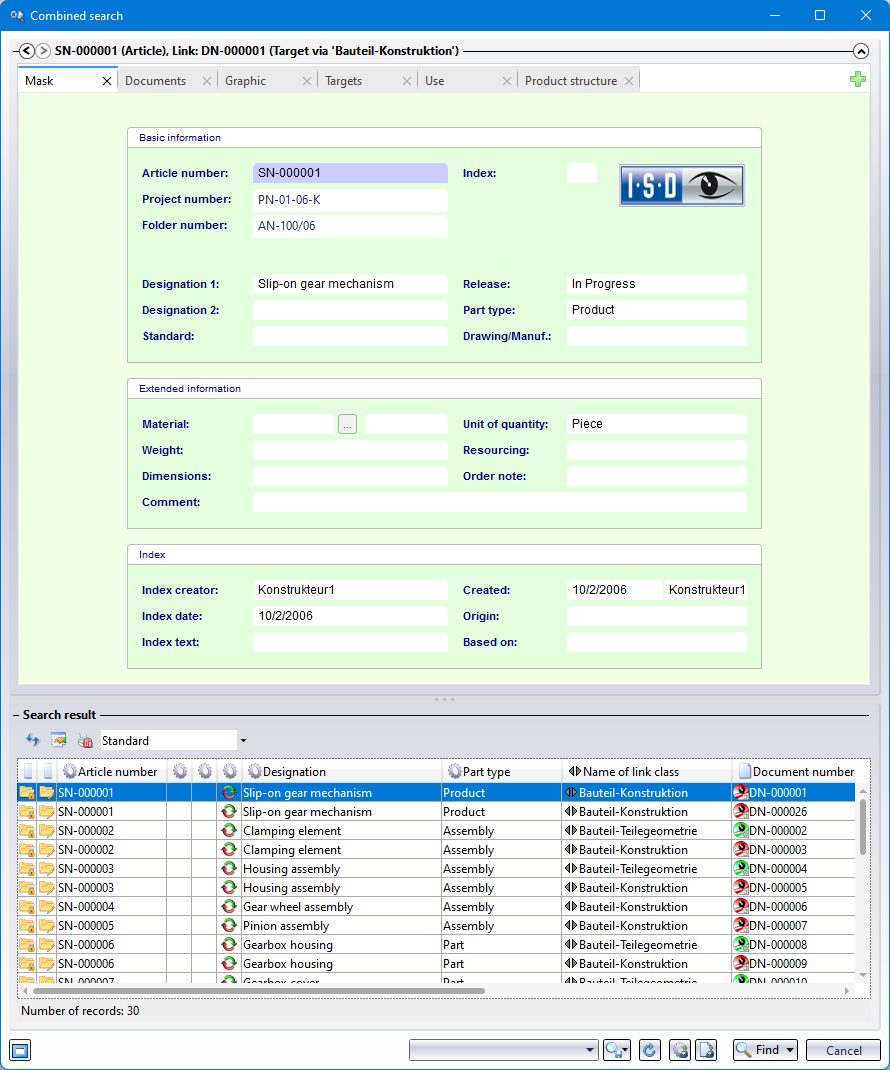
Task: Click the locked folder icon in first SN-000001 row
Action: [27, 792]
